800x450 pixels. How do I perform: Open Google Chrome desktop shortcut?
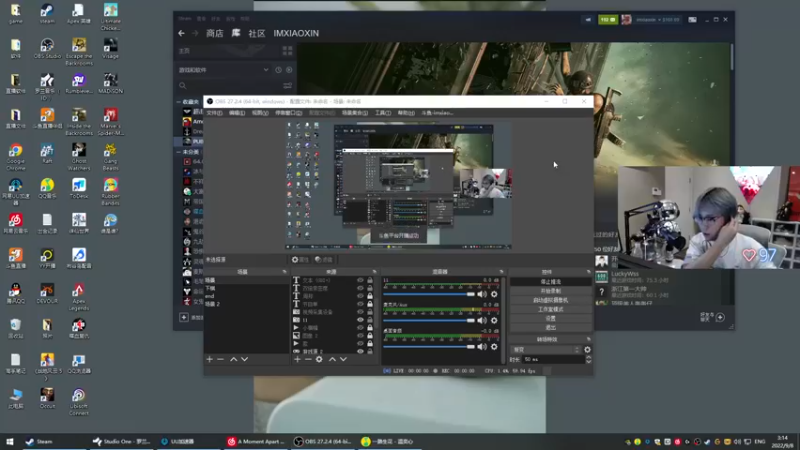point(15,157)
